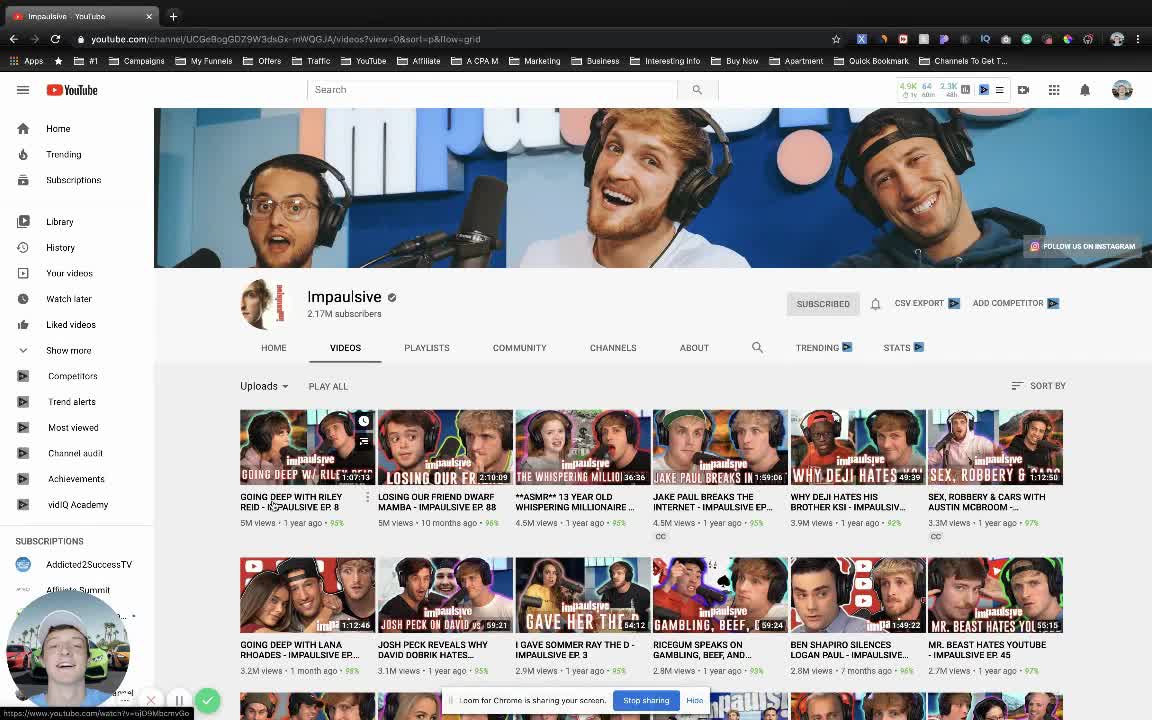Reload the page in Chrome
Screen dimensions: 1152x720
pos(55,39)
